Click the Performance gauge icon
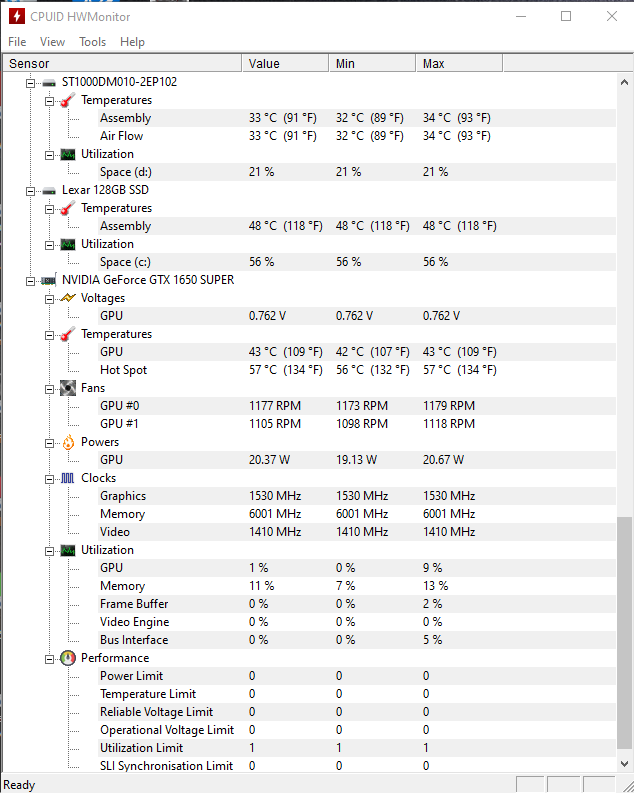The height and width of the screenshot is (793, 634). pyautogui.click(x=68, y=658)
